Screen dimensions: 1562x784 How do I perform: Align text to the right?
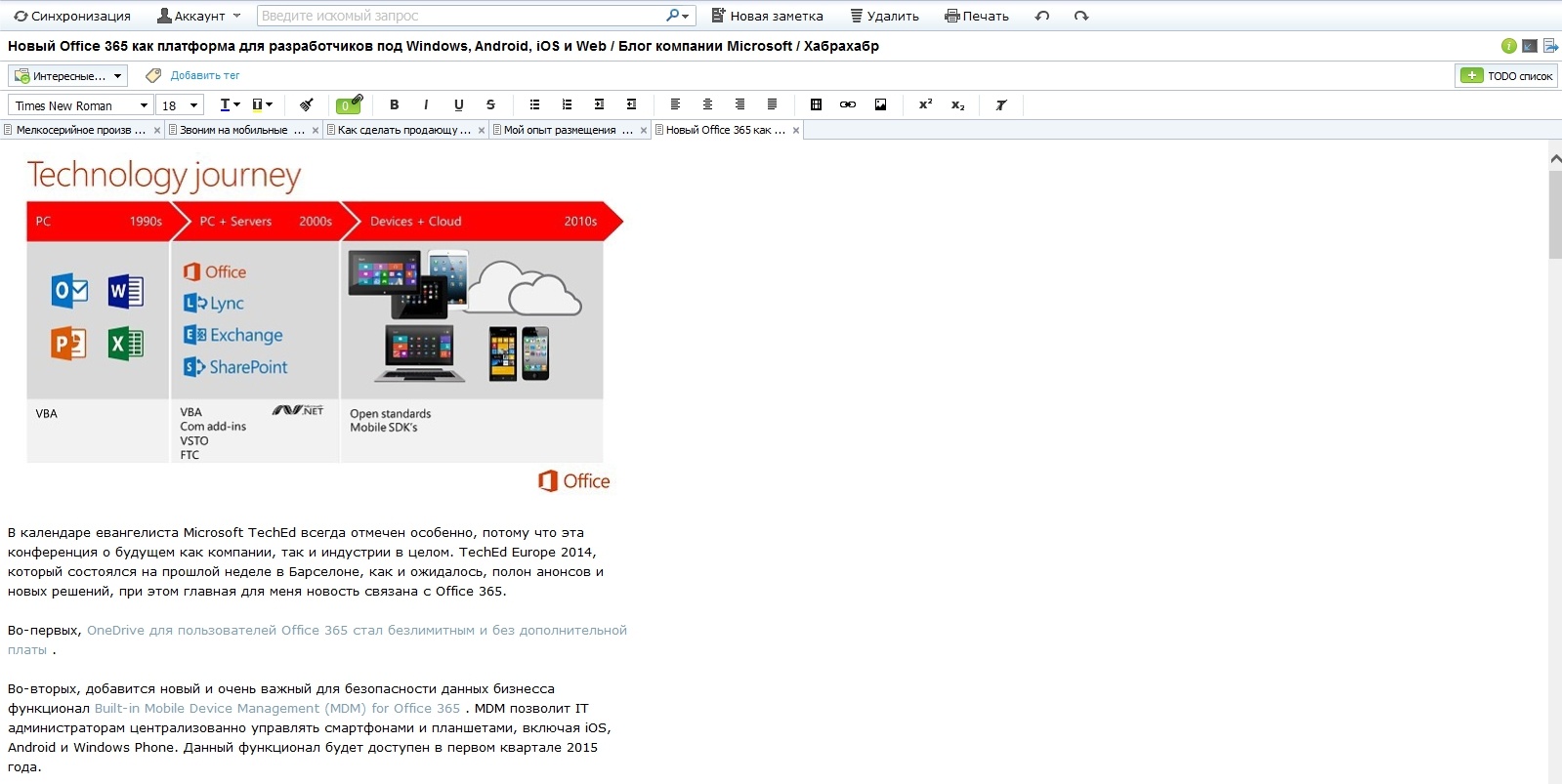coord(739,104)
